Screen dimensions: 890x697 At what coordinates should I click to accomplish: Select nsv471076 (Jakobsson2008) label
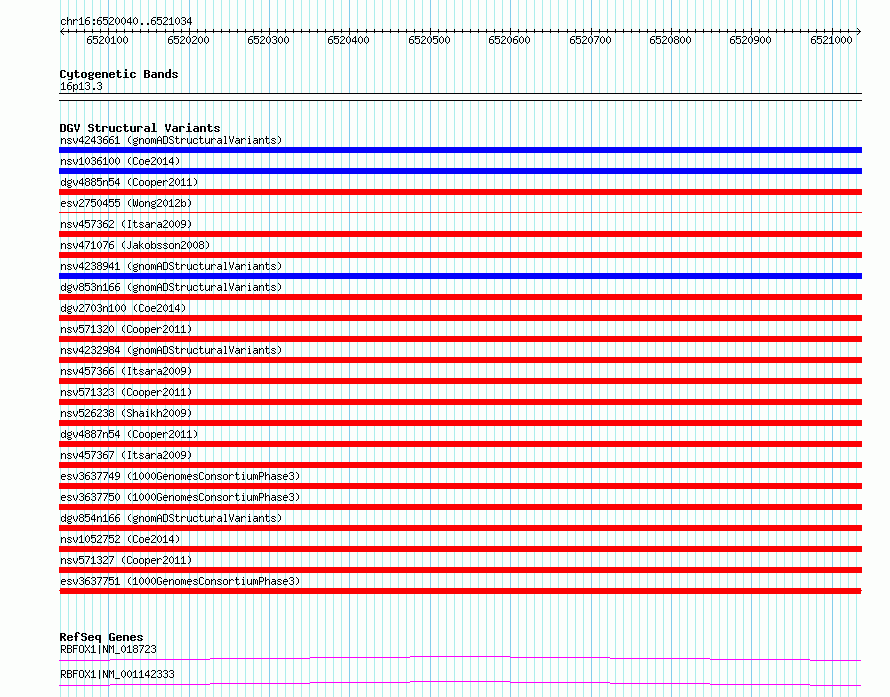(135, 245)
